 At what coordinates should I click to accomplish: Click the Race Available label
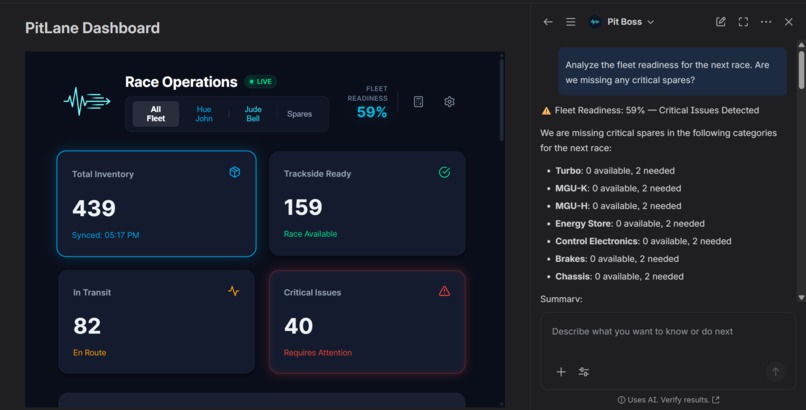pos(310,234)
